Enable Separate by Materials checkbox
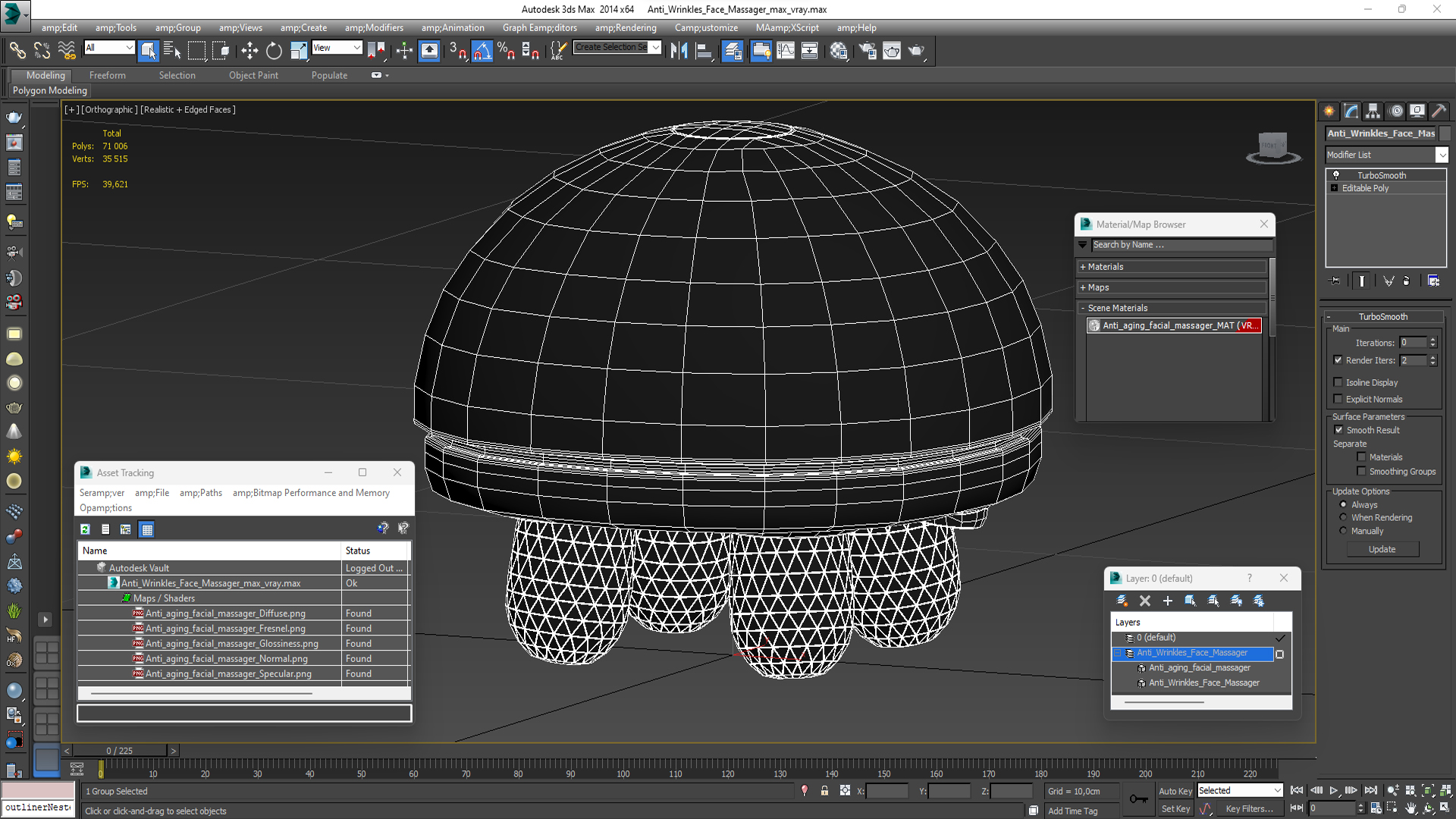The height and width of the screenshot is (819, 1456). coord(1361,457)
